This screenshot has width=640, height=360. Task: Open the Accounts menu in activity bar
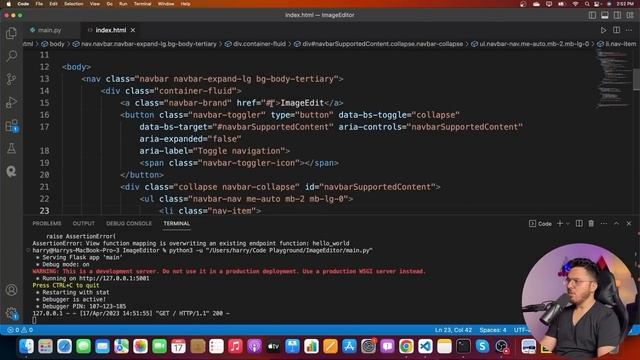[x=11, y=290]
